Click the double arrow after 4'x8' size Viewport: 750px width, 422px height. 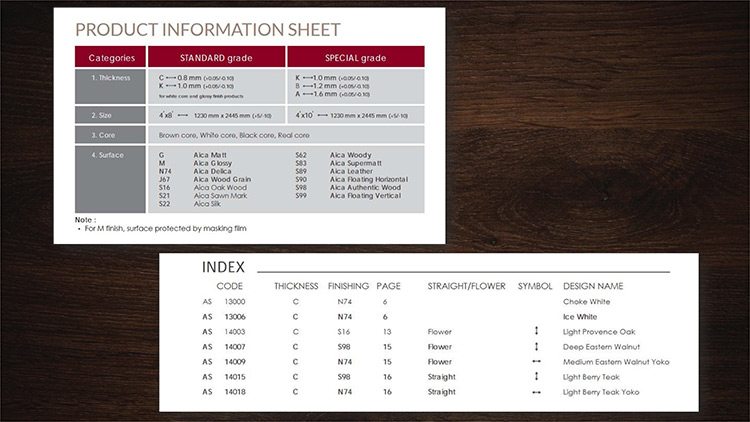pos(182,116)
